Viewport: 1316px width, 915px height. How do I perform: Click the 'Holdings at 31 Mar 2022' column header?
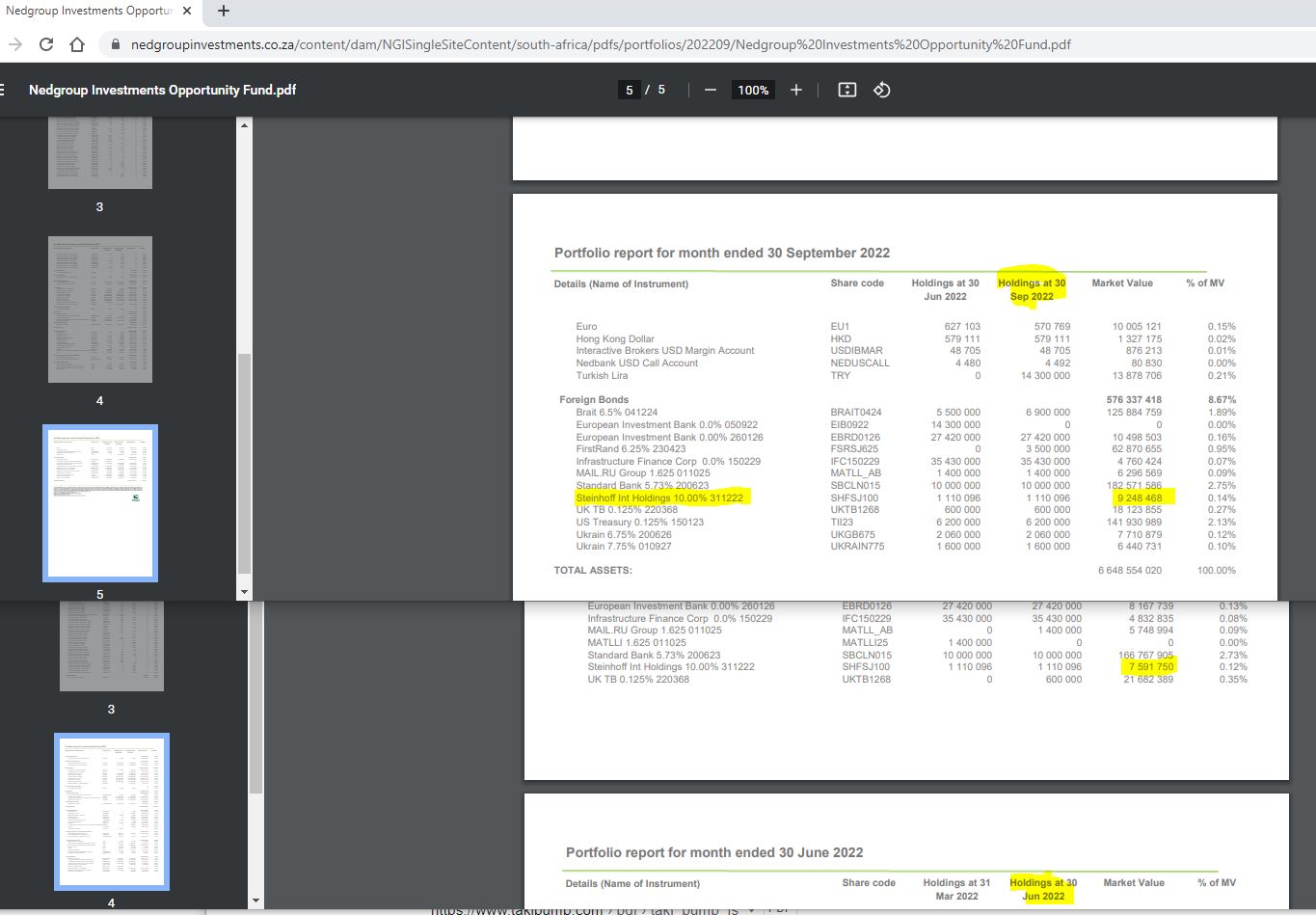956,889
